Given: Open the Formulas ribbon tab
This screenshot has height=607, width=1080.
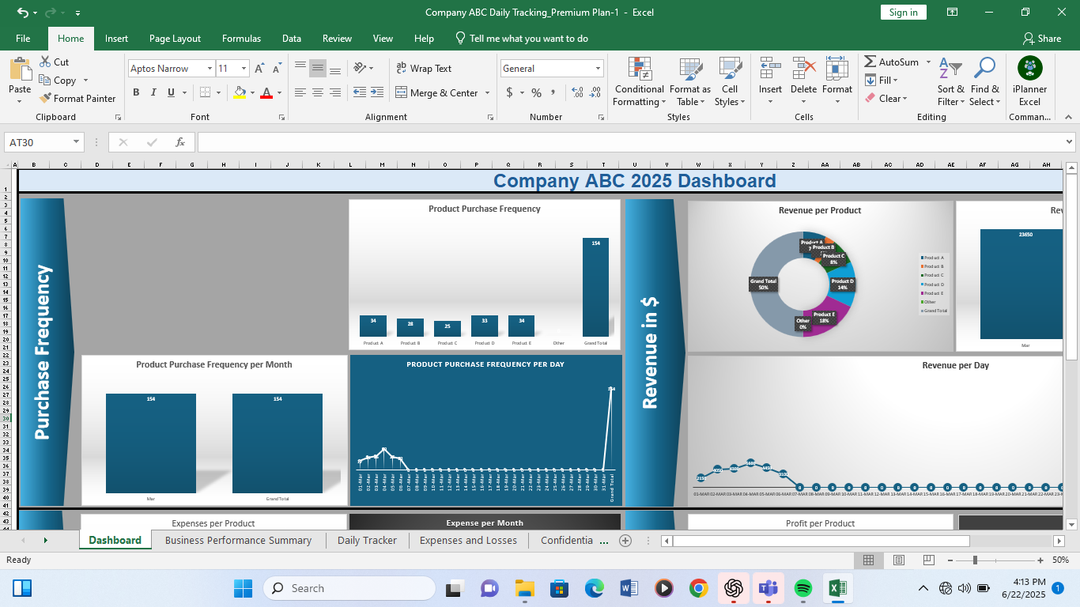Looking at the screenshot, I should (x=241, y=39).
